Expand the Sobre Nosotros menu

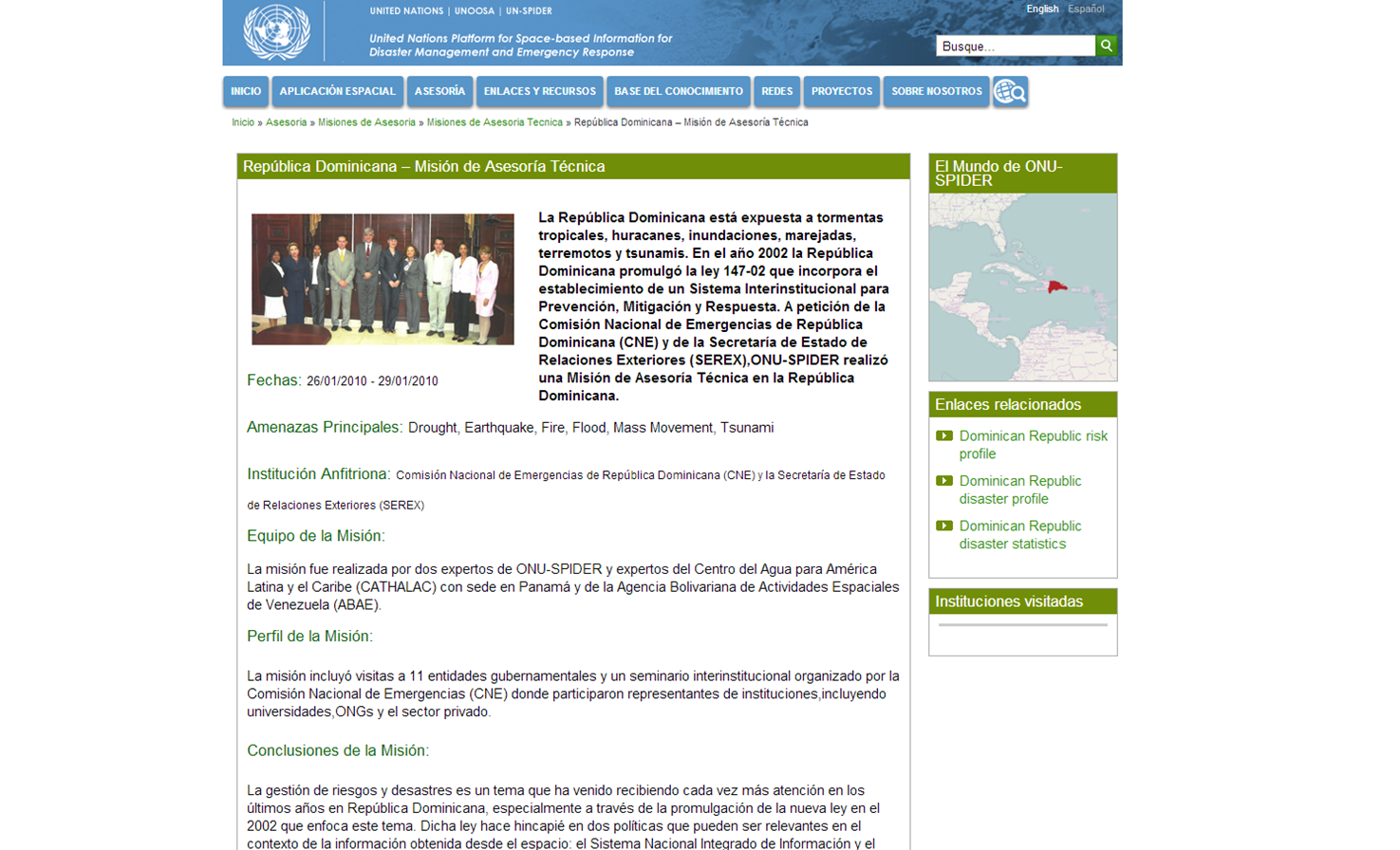coord(936,92)
